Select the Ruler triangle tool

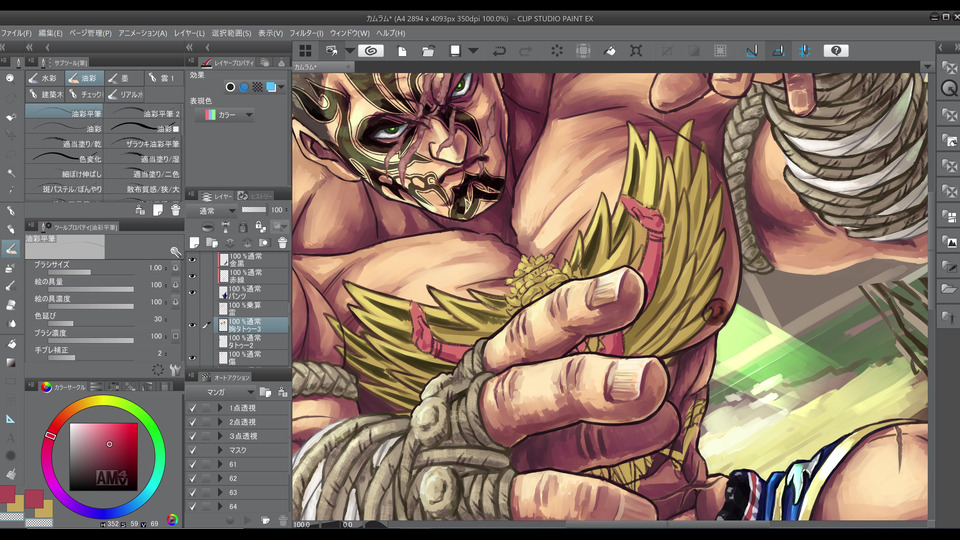[x=10, y=419]
